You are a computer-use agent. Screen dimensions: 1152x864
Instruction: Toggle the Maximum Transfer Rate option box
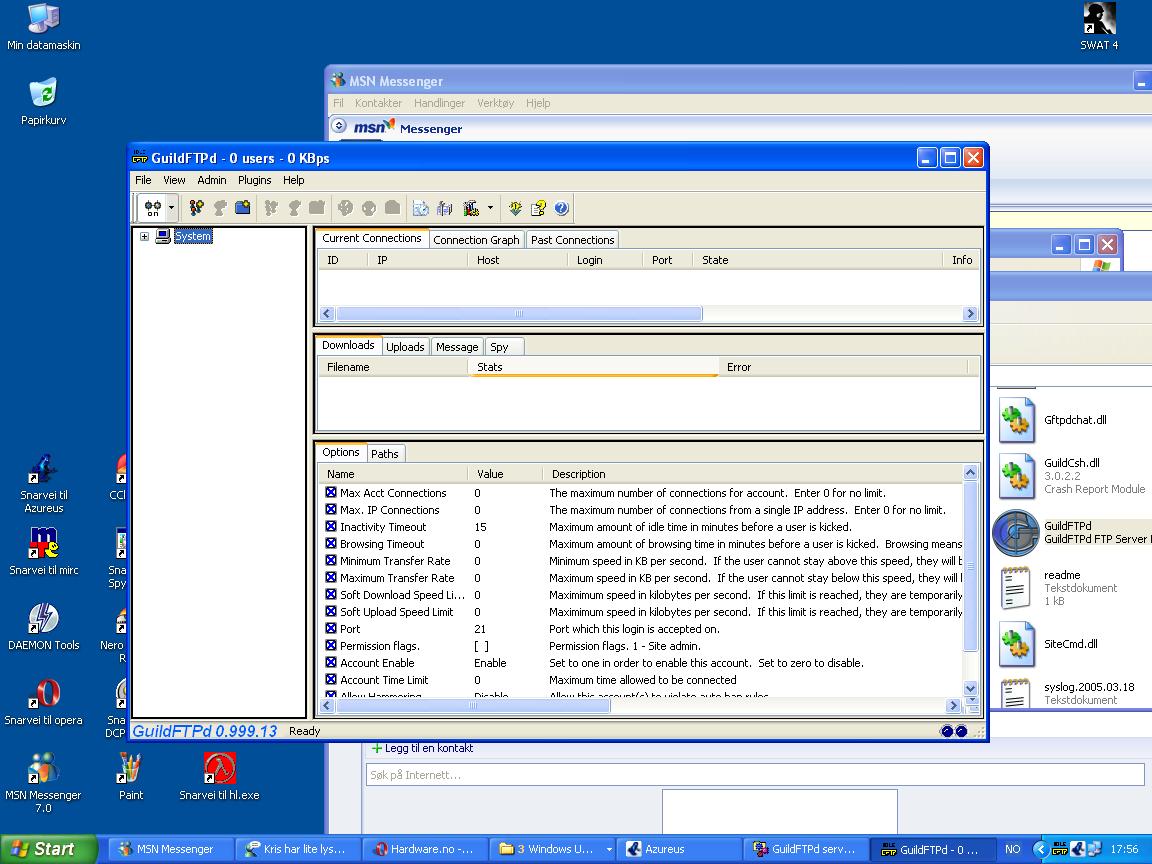(x=331, y=577)
